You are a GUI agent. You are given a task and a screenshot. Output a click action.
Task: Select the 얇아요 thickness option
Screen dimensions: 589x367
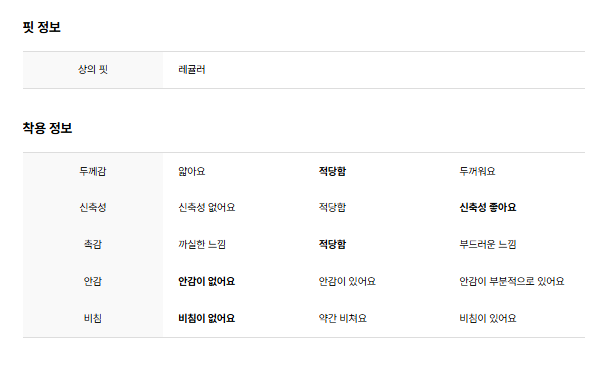click(x=192, y=171)
